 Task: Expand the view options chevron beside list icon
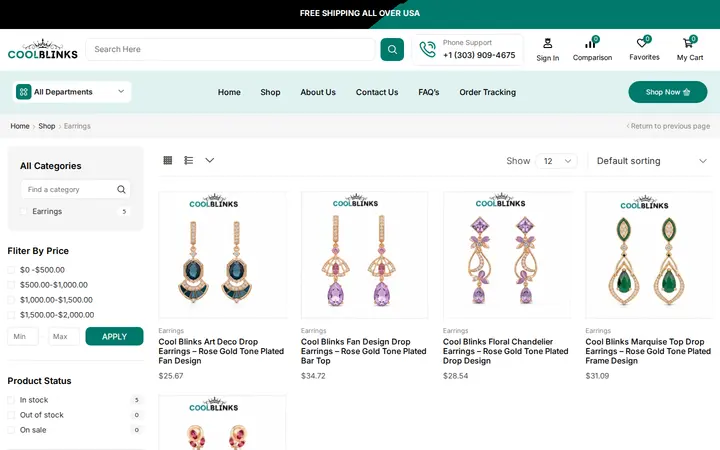(209, 160)
